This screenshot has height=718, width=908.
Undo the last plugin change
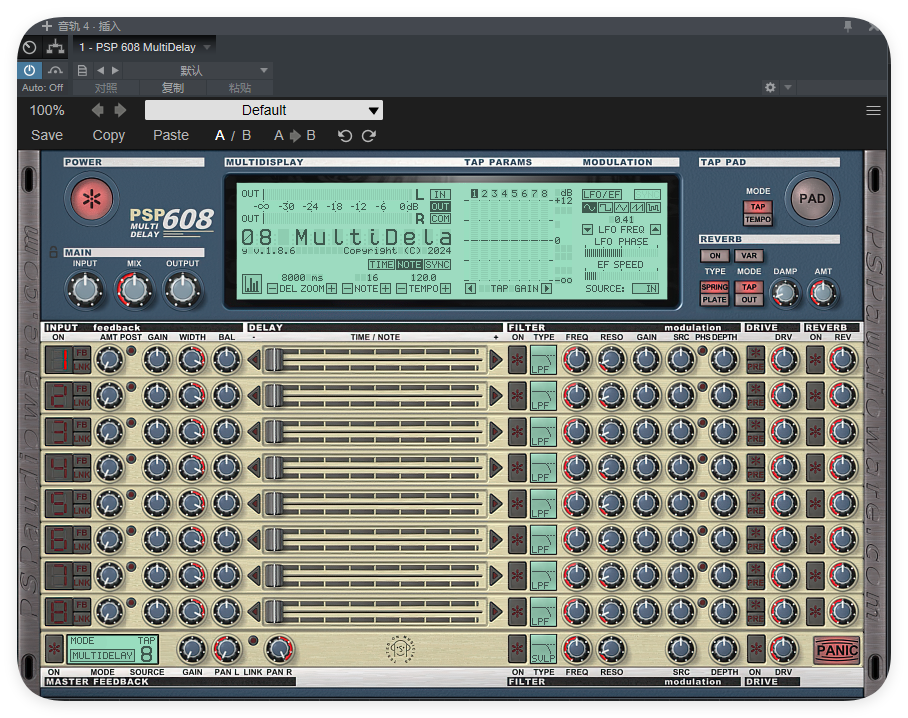tap(345, 135)
